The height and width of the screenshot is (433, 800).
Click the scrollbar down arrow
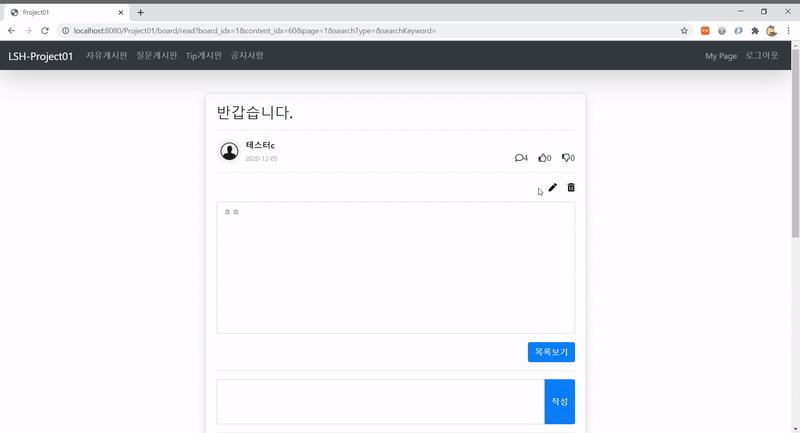coord(795,429)
